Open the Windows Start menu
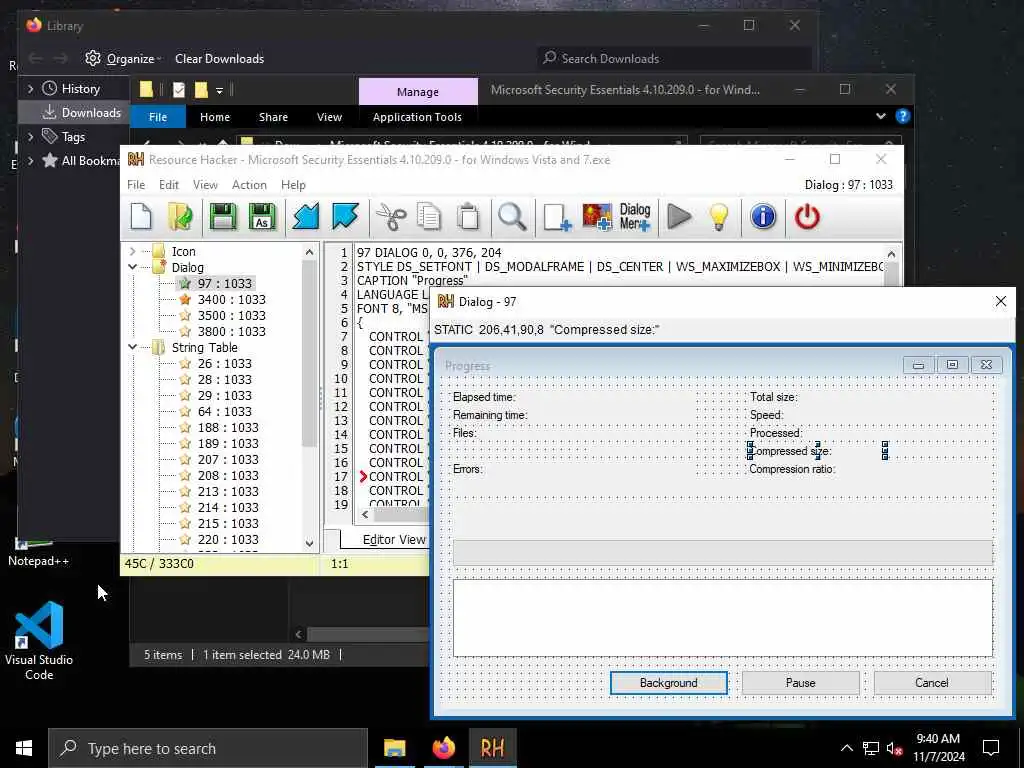 [24, 748]
